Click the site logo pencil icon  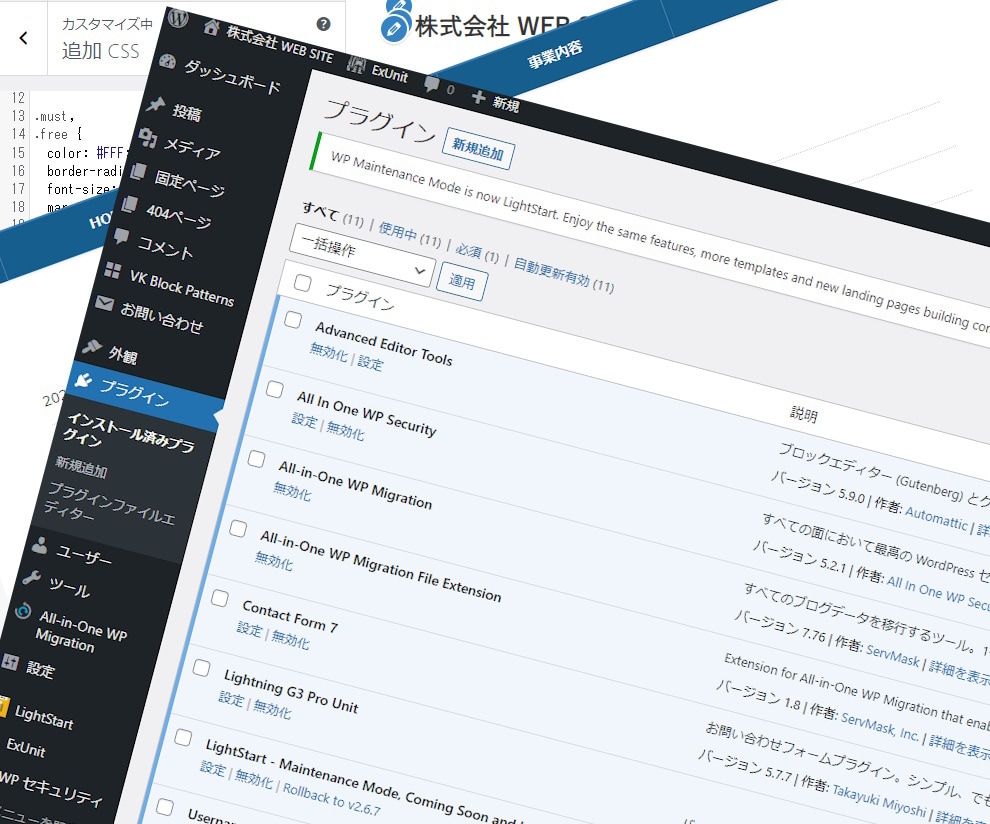coord(395,28)
